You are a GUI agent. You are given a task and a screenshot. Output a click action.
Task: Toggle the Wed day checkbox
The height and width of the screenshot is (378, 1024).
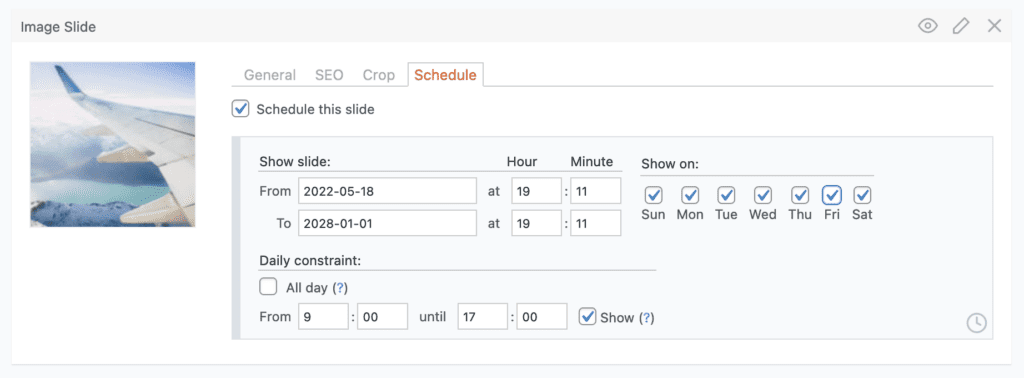click(763, 195)
